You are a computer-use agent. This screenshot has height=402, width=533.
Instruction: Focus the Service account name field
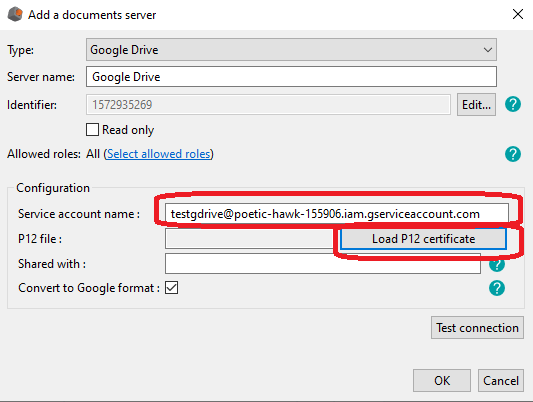337,214
